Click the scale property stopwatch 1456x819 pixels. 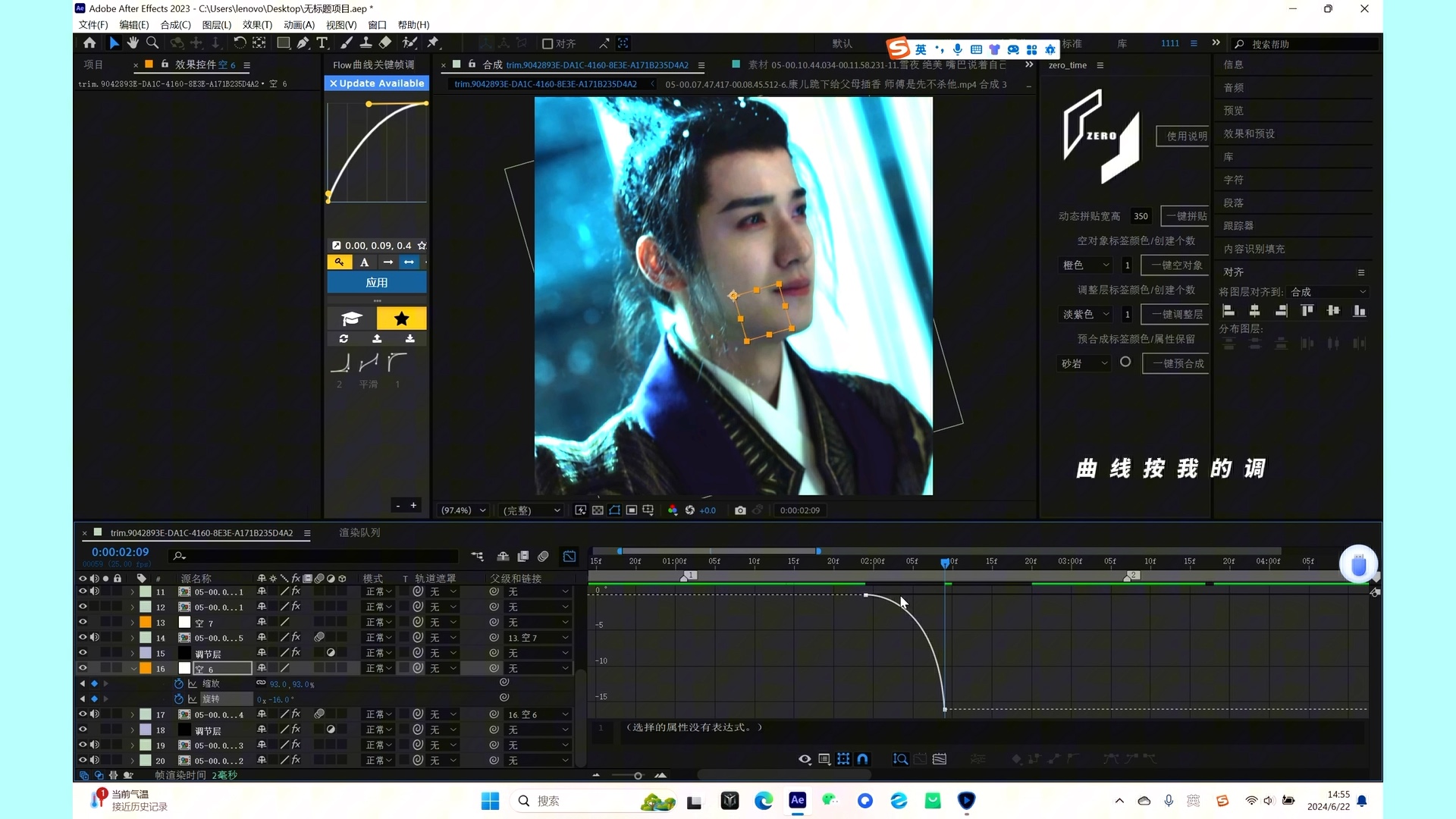click(179, 684)
